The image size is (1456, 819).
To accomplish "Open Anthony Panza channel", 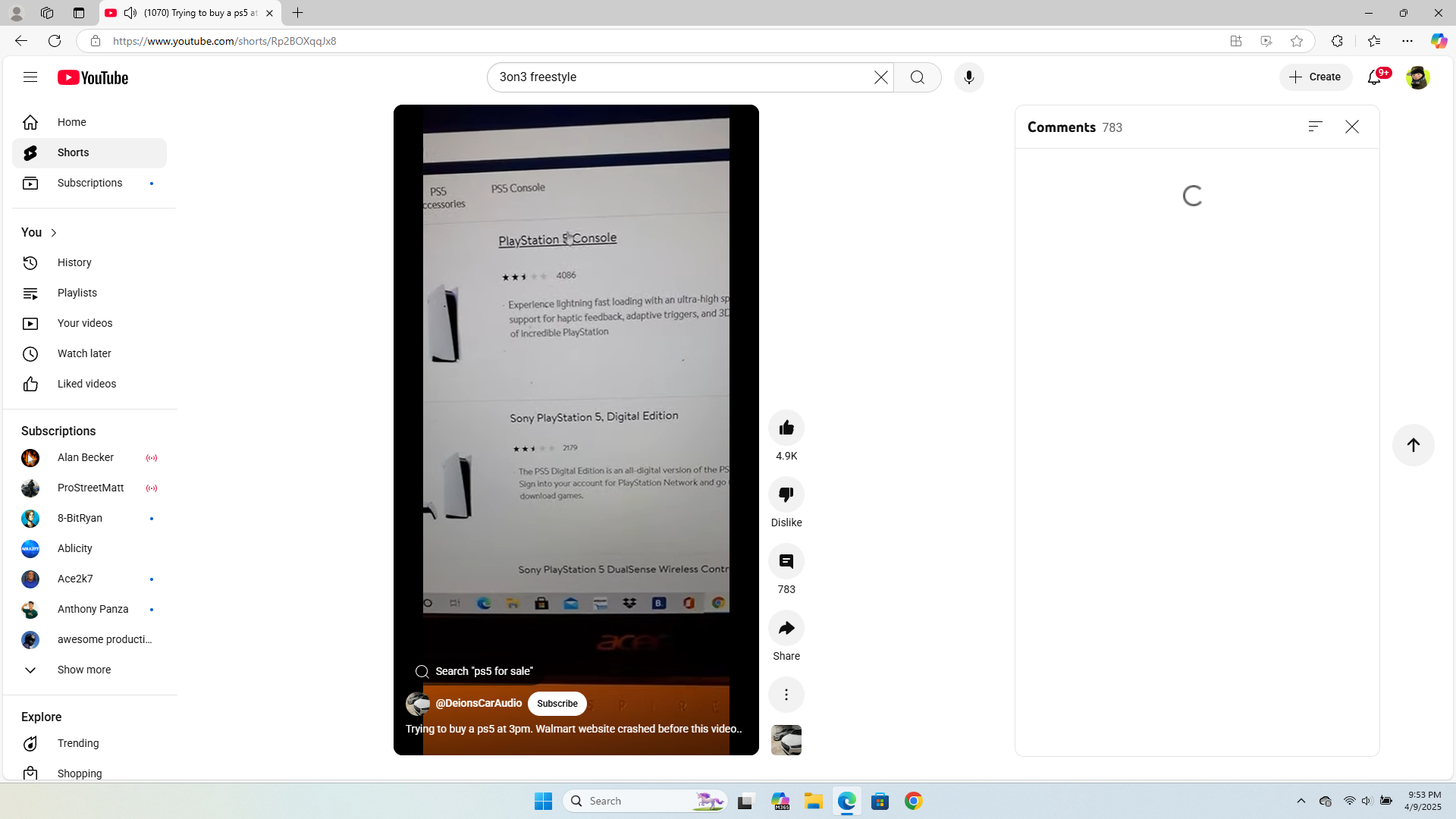I will [89, 609].
